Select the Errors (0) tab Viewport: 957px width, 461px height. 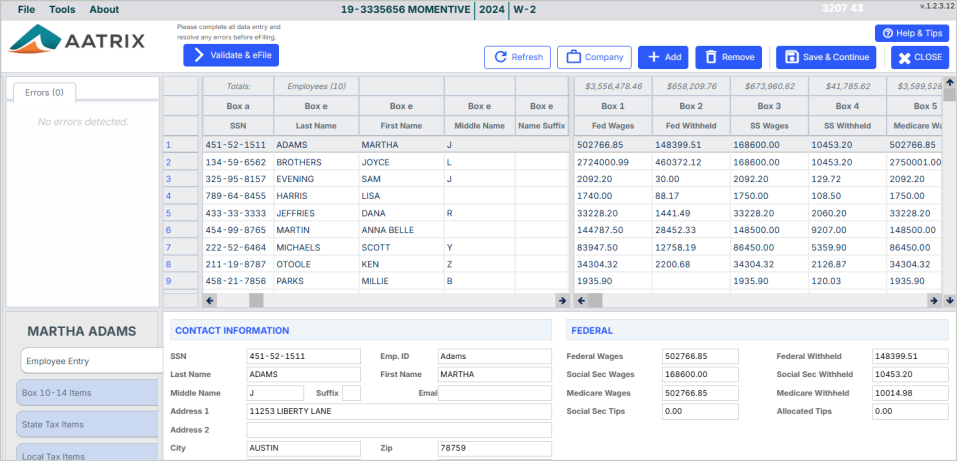tap(44, 92)
